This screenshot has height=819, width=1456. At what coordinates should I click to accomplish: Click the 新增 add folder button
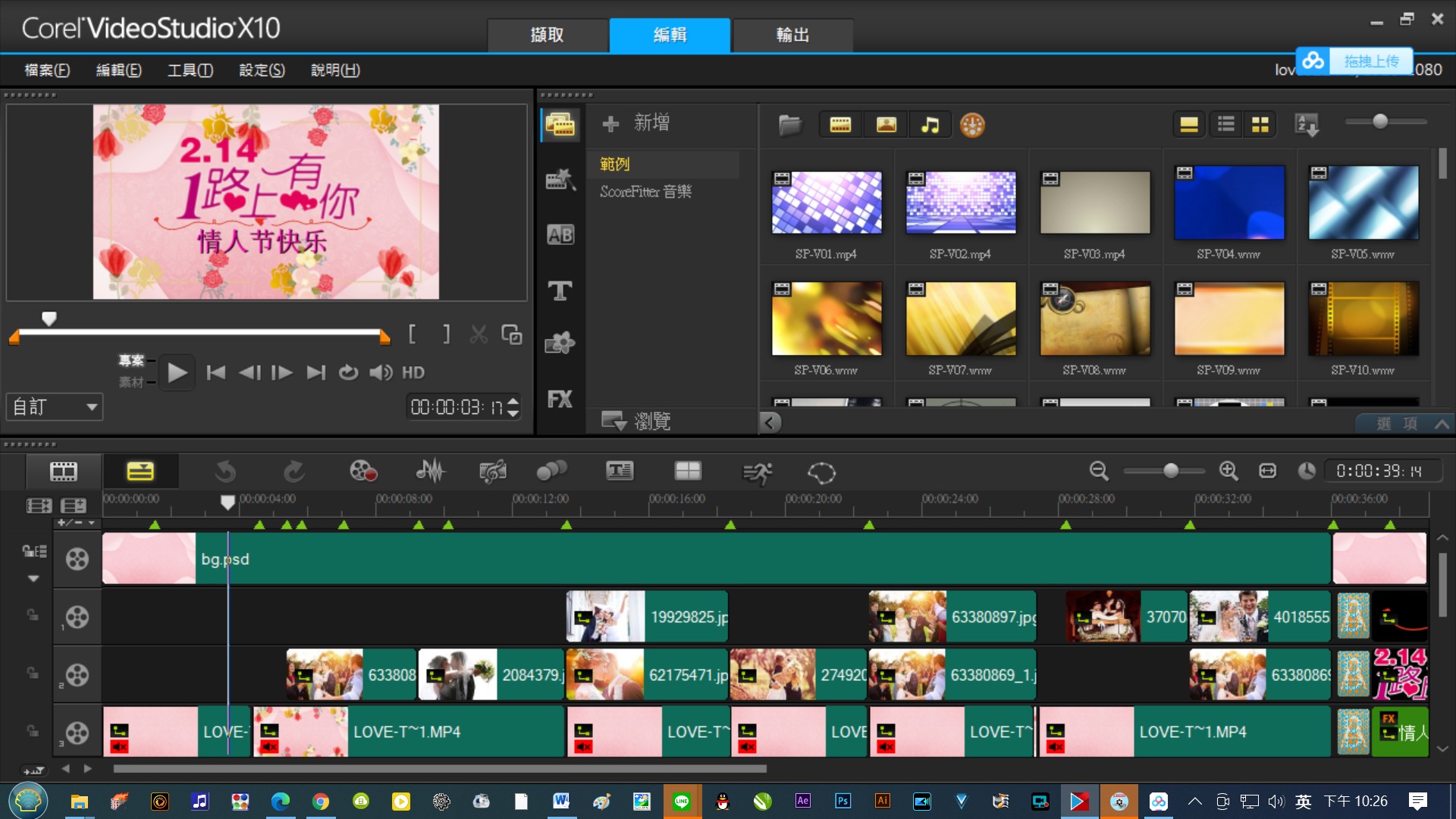point(635,123)
